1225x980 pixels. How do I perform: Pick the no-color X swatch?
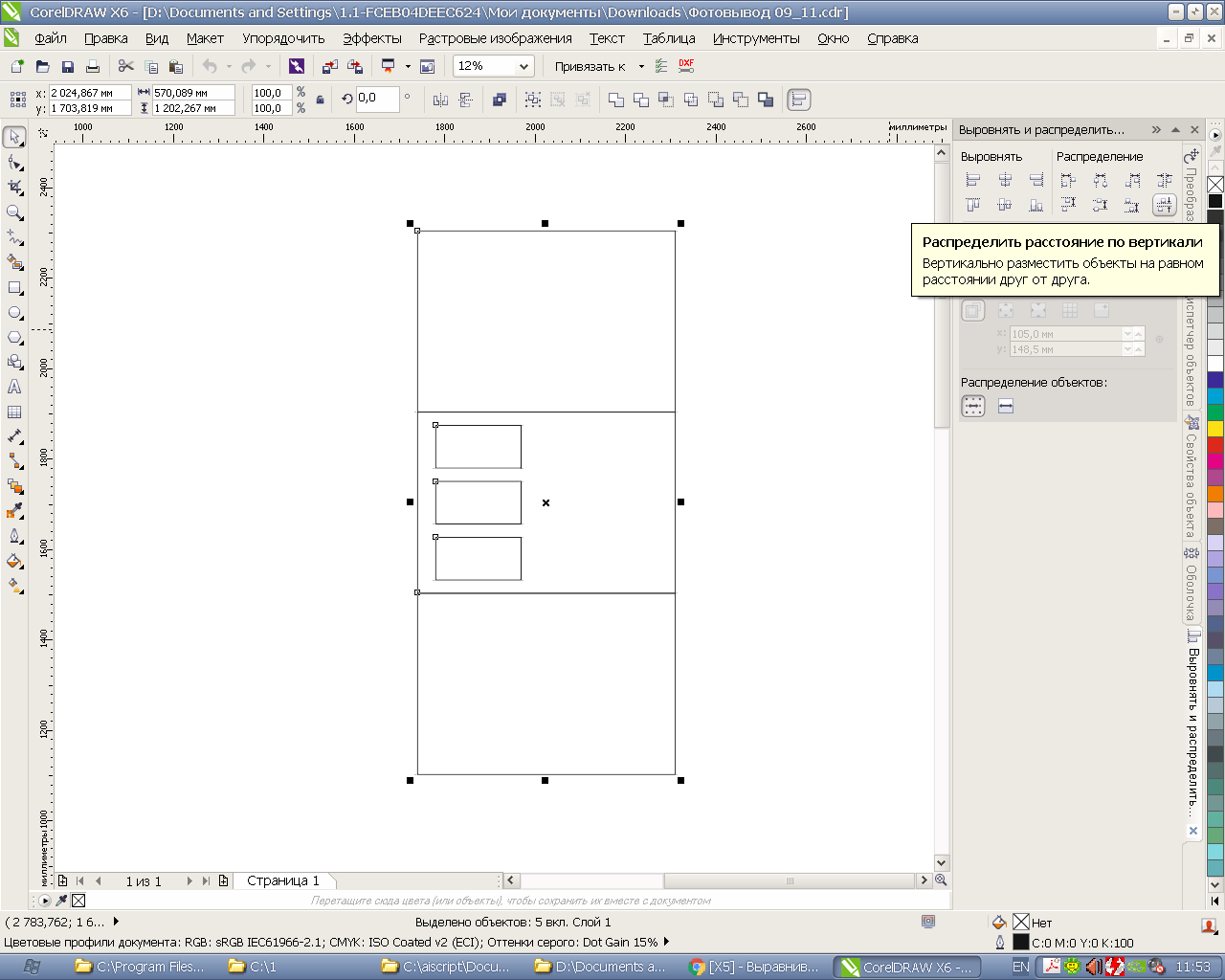(x=1215, y=185)
